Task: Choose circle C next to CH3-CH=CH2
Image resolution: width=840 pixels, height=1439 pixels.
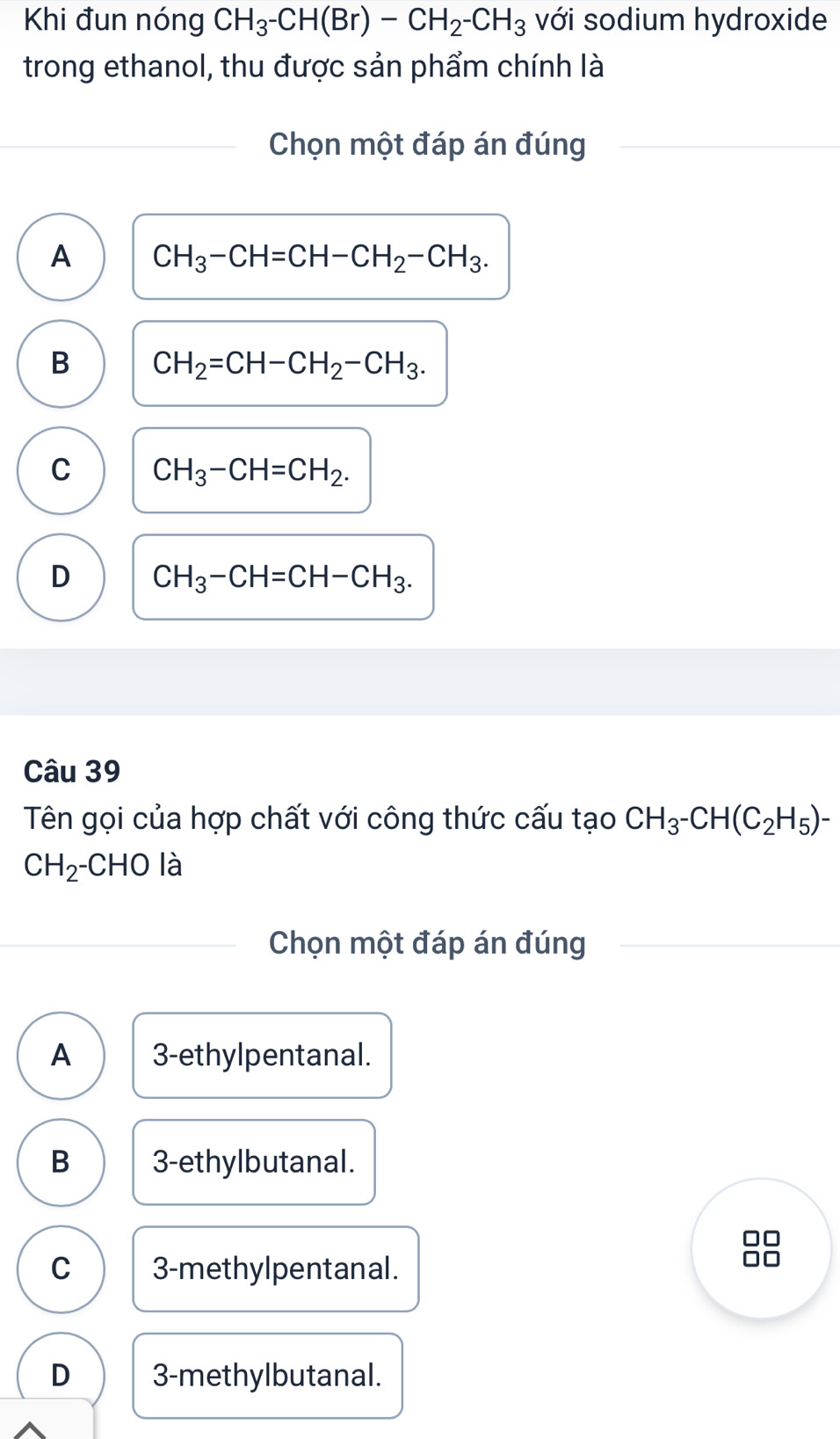Action: [61, 470]
